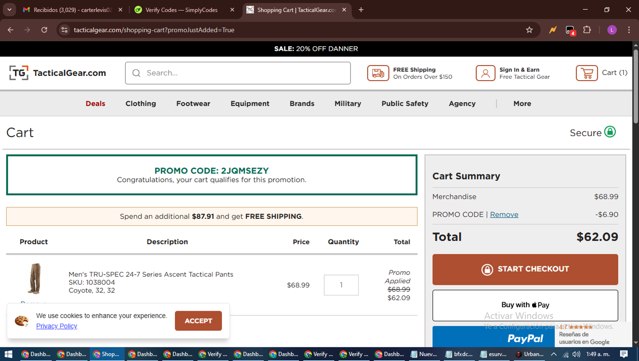This screenshot has width=639, height=361.
Task: Close the Gmail Recibidos tab
Action: (x=120, y=10)
